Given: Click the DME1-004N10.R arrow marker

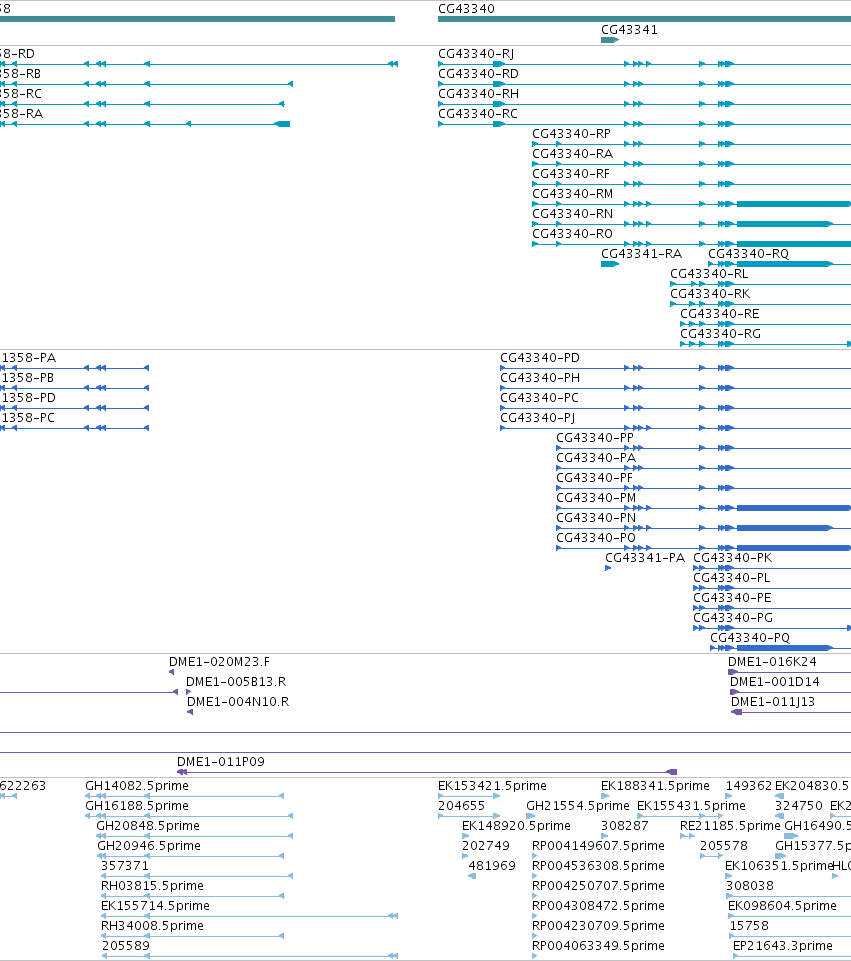Looking at the screenshot, I should [190, 712].
